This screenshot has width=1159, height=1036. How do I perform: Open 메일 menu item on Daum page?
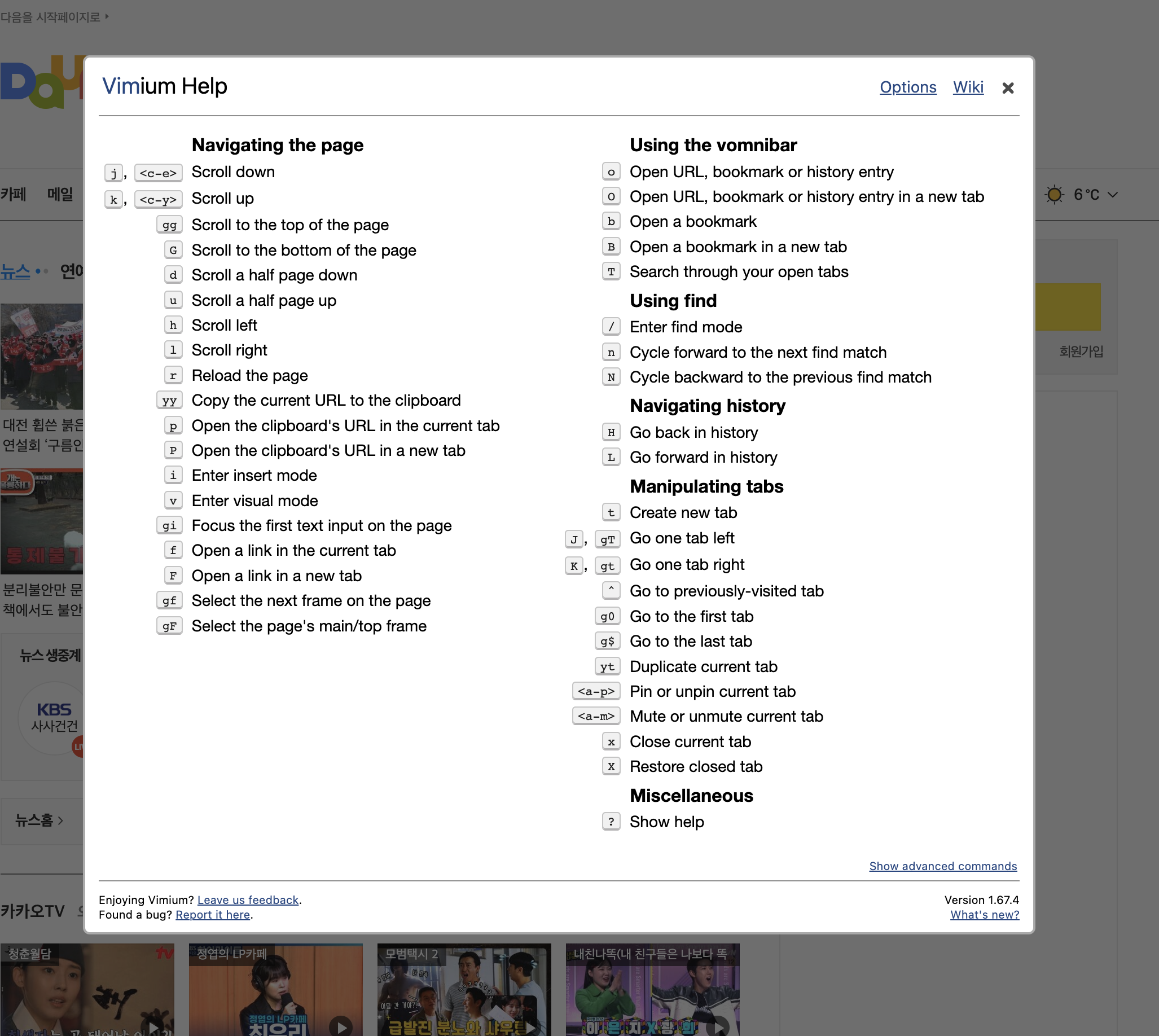(x=60, y=194)
